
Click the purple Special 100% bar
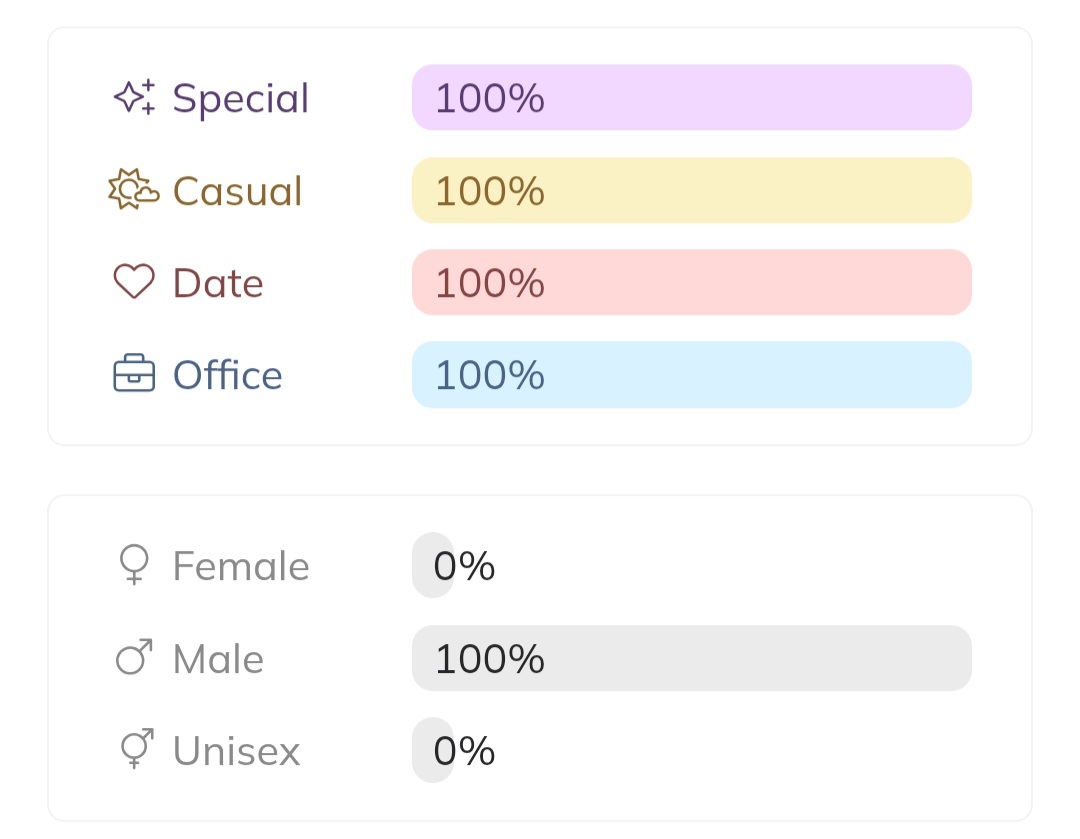pos(691,97)
